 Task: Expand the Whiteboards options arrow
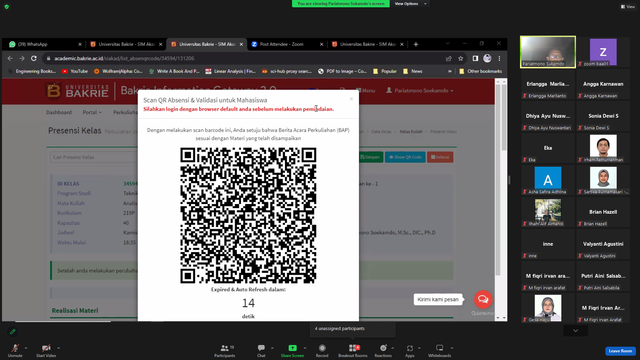click(452, 348)
